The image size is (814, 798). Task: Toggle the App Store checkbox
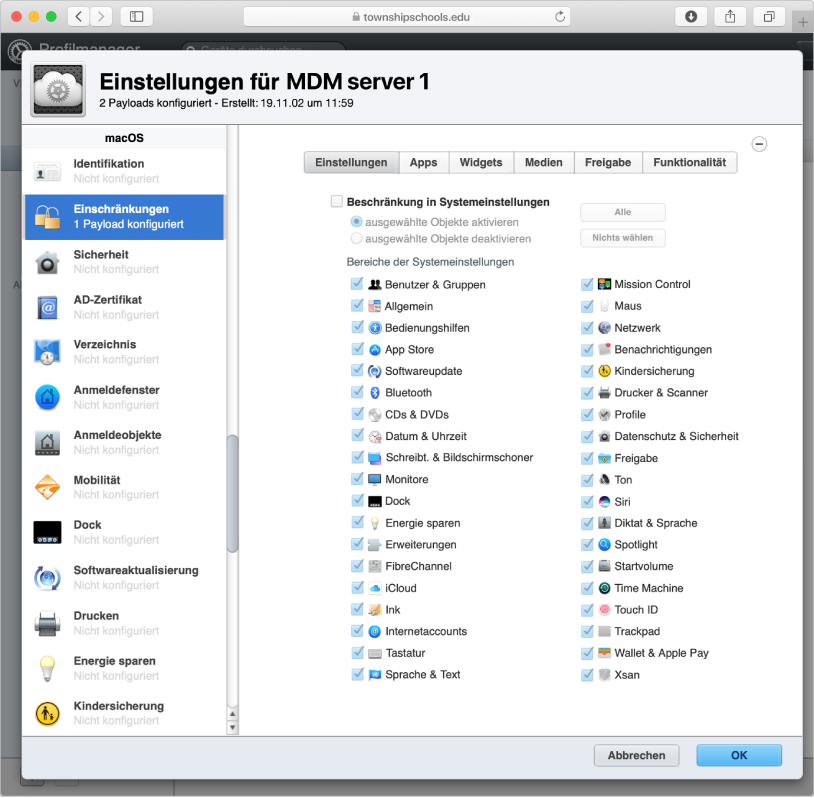coord(357,349)
